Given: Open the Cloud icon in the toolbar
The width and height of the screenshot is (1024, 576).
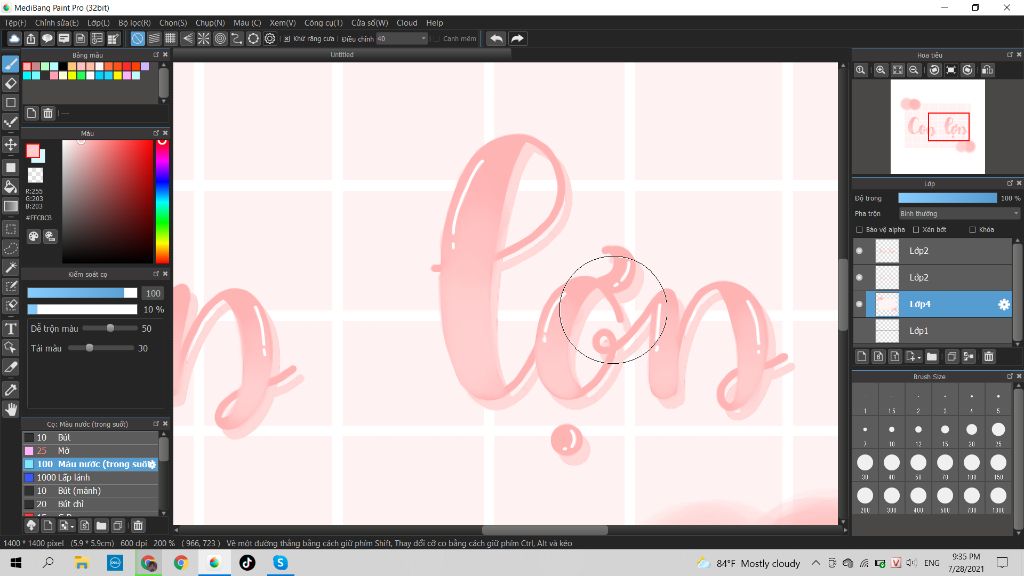Looking at the screenshot, I should (x=14, y=39).
